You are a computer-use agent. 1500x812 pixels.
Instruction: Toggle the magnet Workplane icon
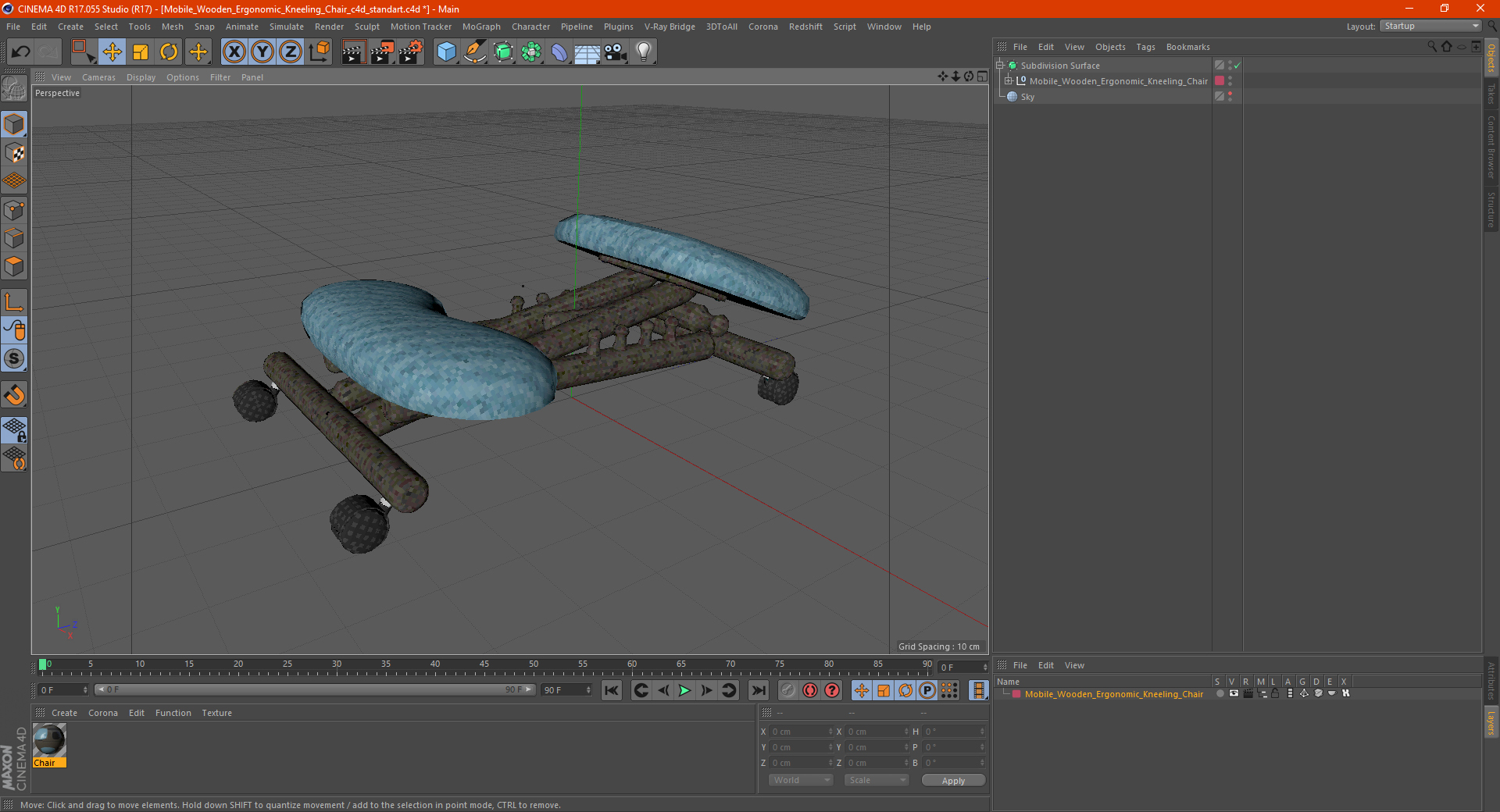point(14,395)
